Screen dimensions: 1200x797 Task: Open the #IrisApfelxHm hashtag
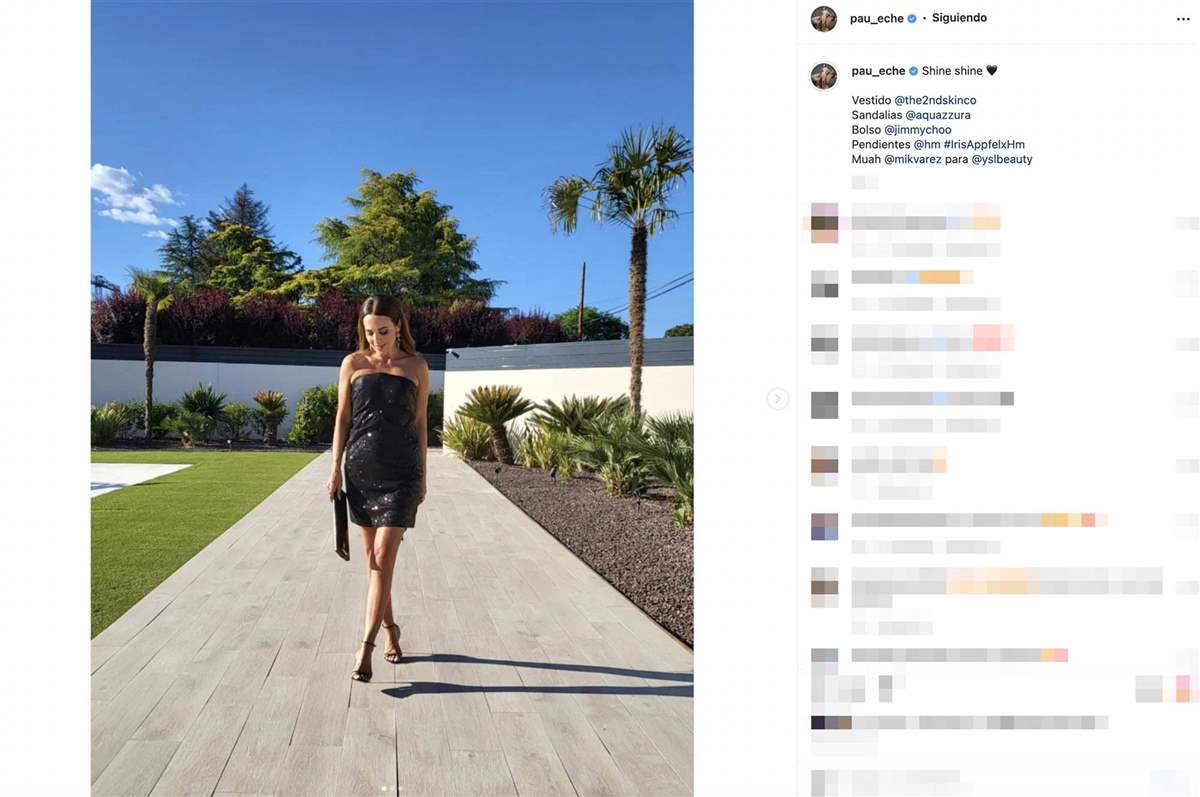(984, 145)
